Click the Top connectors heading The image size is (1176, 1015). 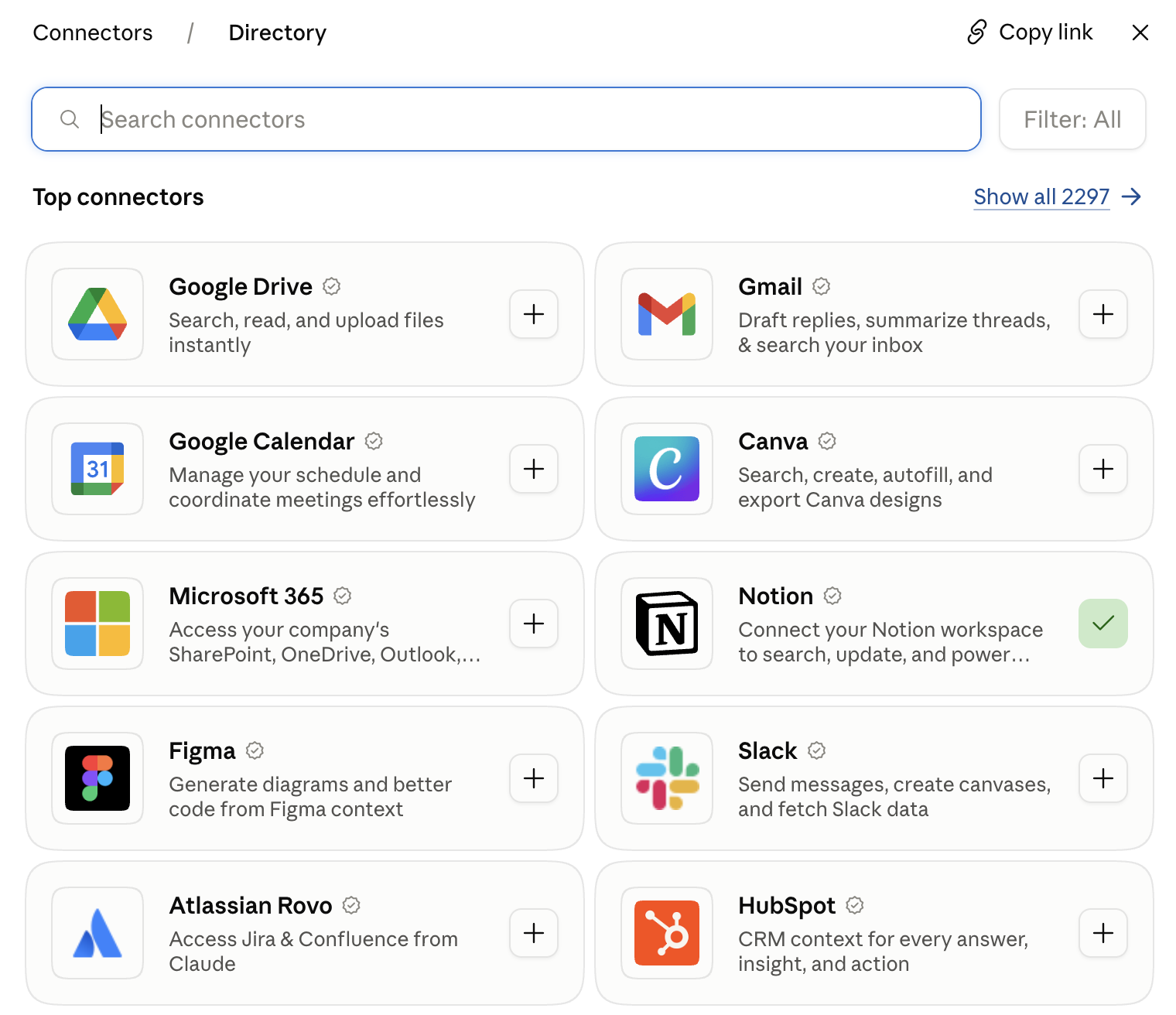tap(118, 197)
